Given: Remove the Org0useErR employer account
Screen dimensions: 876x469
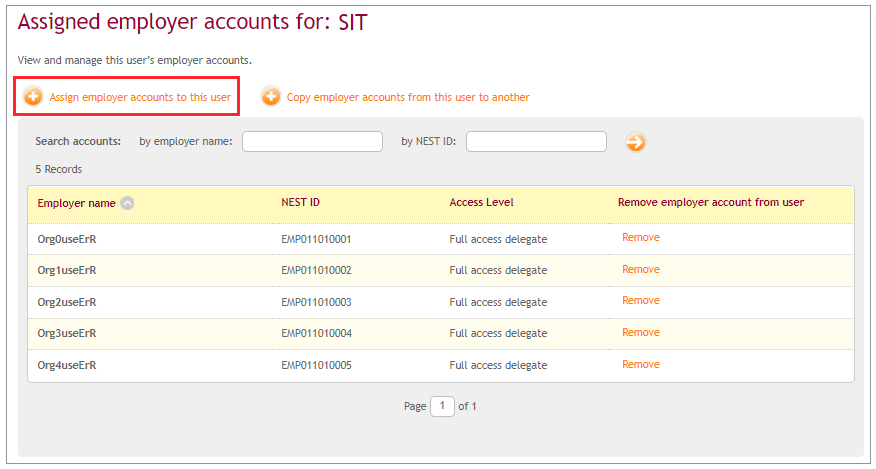Looking at the screenshot, I should coord(641,238).
